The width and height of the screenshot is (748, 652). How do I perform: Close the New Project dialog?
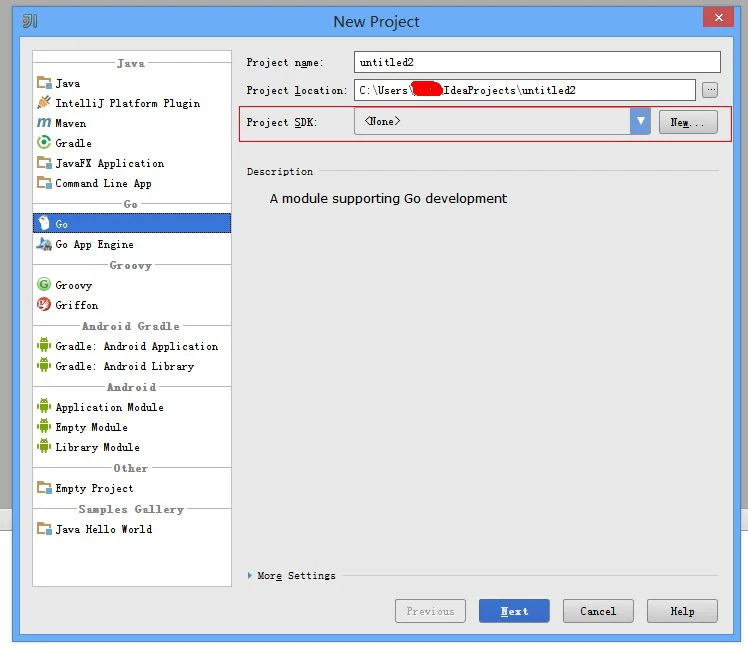tap(718, 18)
